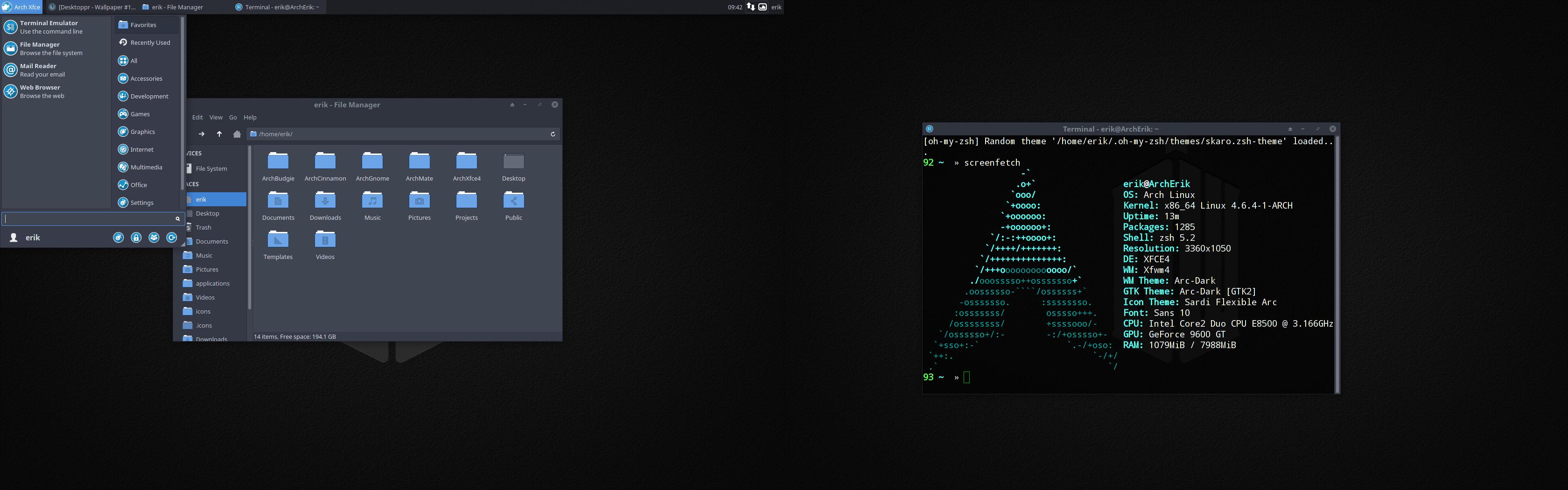
Task: Click the switch users icon in the menu
Action: tap(154, 238)
